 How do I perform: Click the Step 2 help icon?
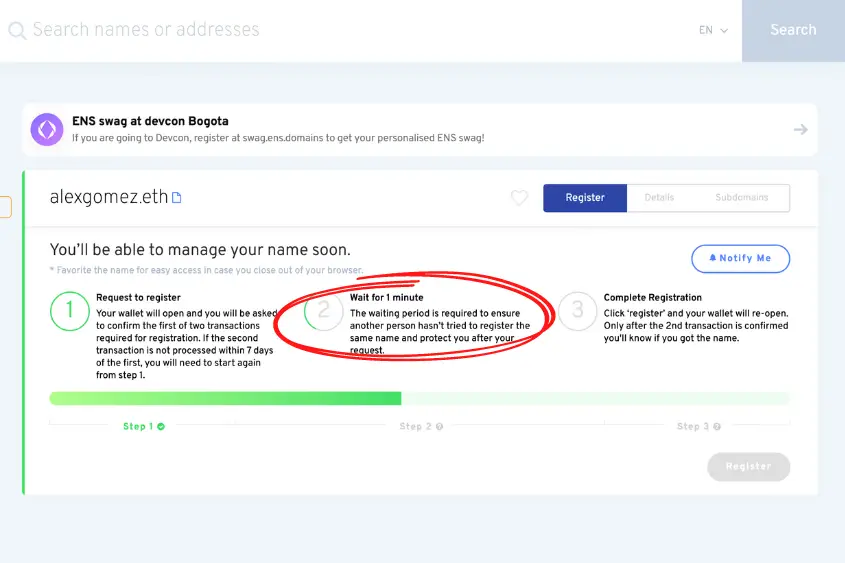pos(439,426)
